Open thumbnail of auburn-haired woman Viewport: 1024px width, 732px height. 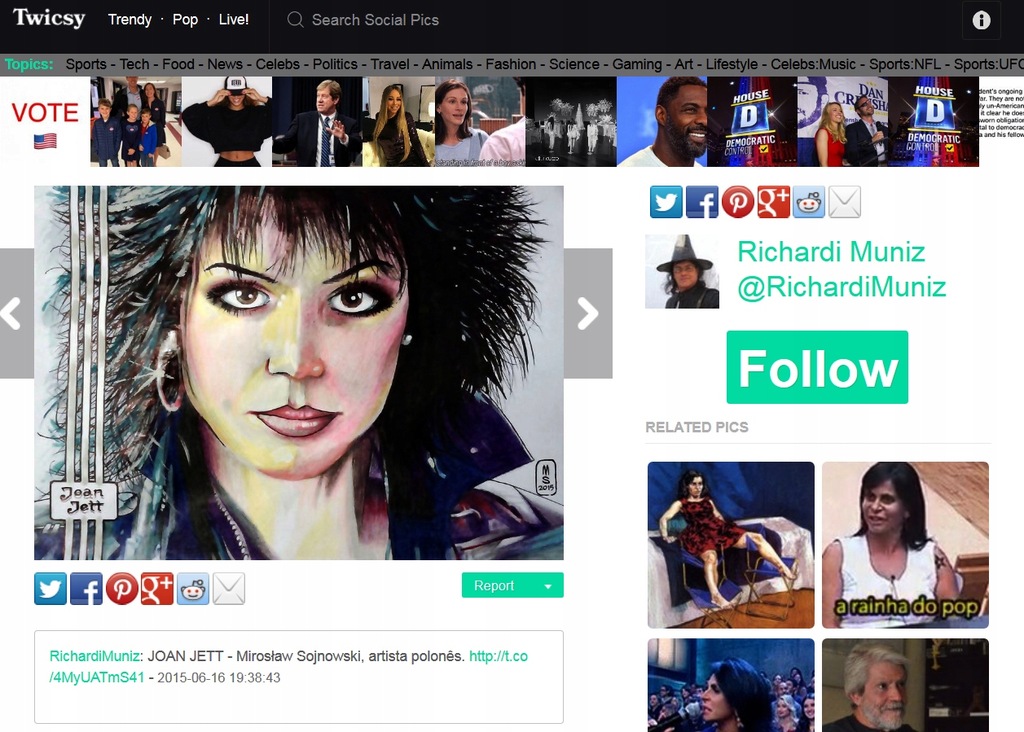click(x=480, y=122)
